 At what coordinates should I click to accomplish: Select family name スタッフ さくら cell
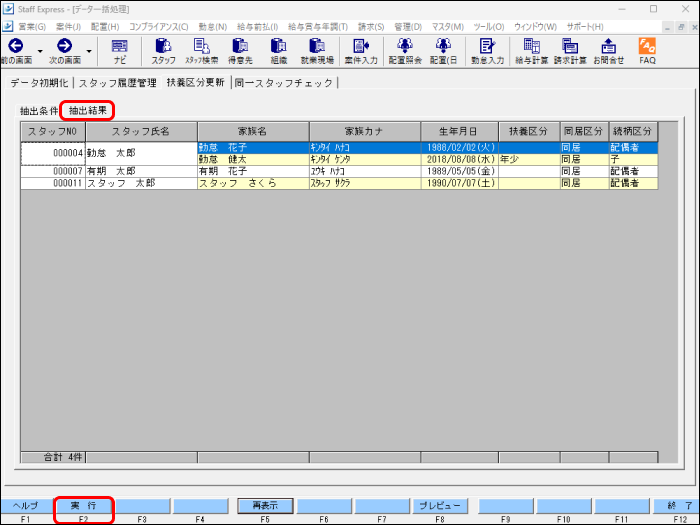[x=253, y=183]
